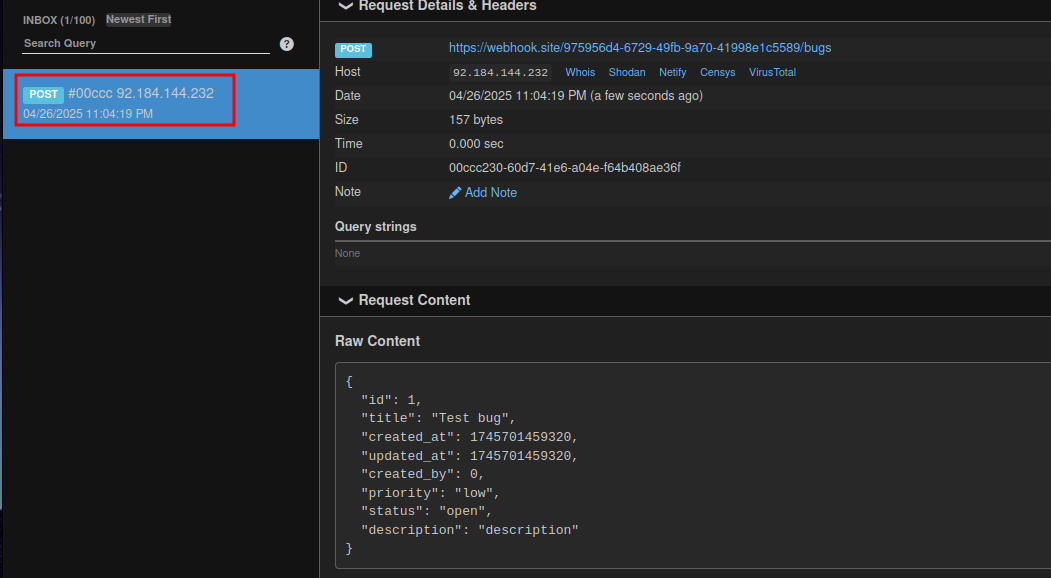Screen dimensions: 1051x578
Task: Select the request ID 00ccc230-60d7-41e6-a04e-f64b408ae36f
Action: pos(565,168)
